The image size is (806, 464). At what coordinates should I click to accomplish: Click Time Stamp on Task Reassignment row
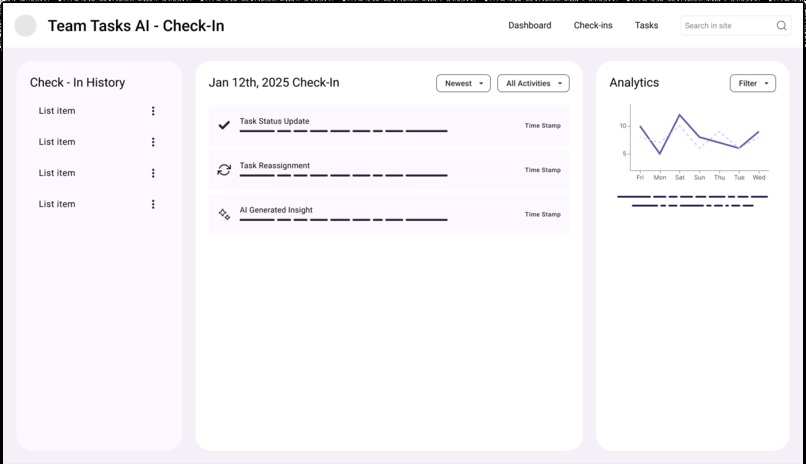click(542, 170)
